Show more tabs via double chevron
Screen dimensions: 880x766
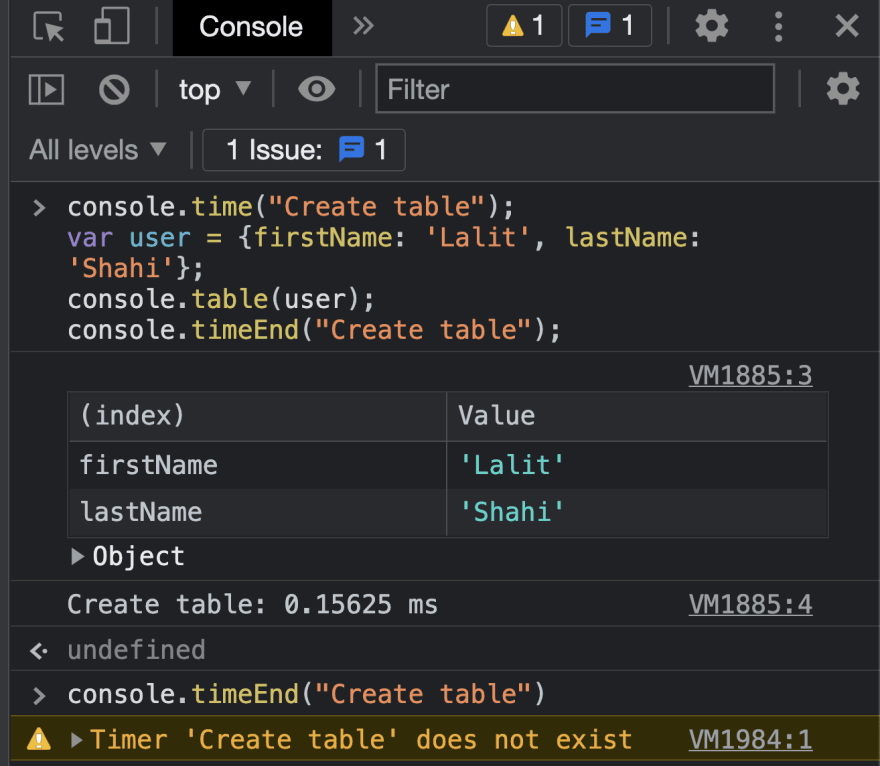363,26
